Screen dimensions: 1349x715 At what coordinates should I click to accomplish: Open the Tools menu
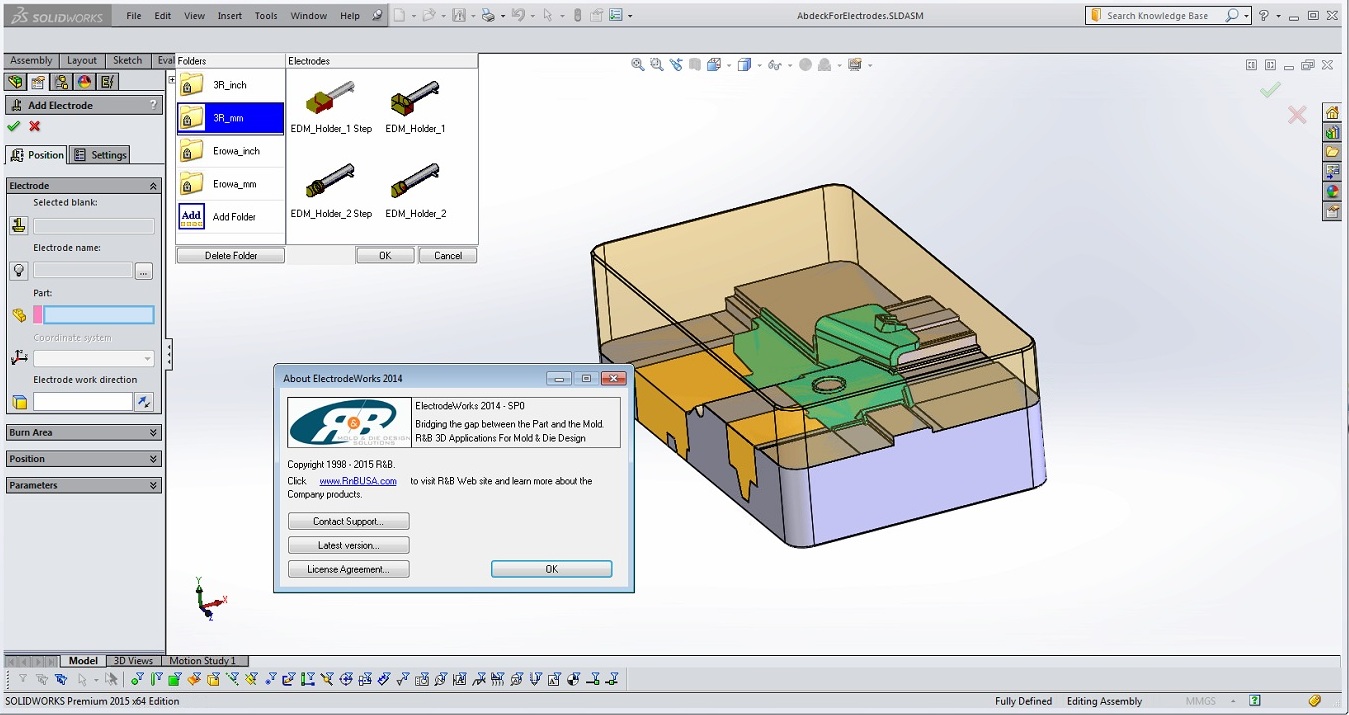266,16
